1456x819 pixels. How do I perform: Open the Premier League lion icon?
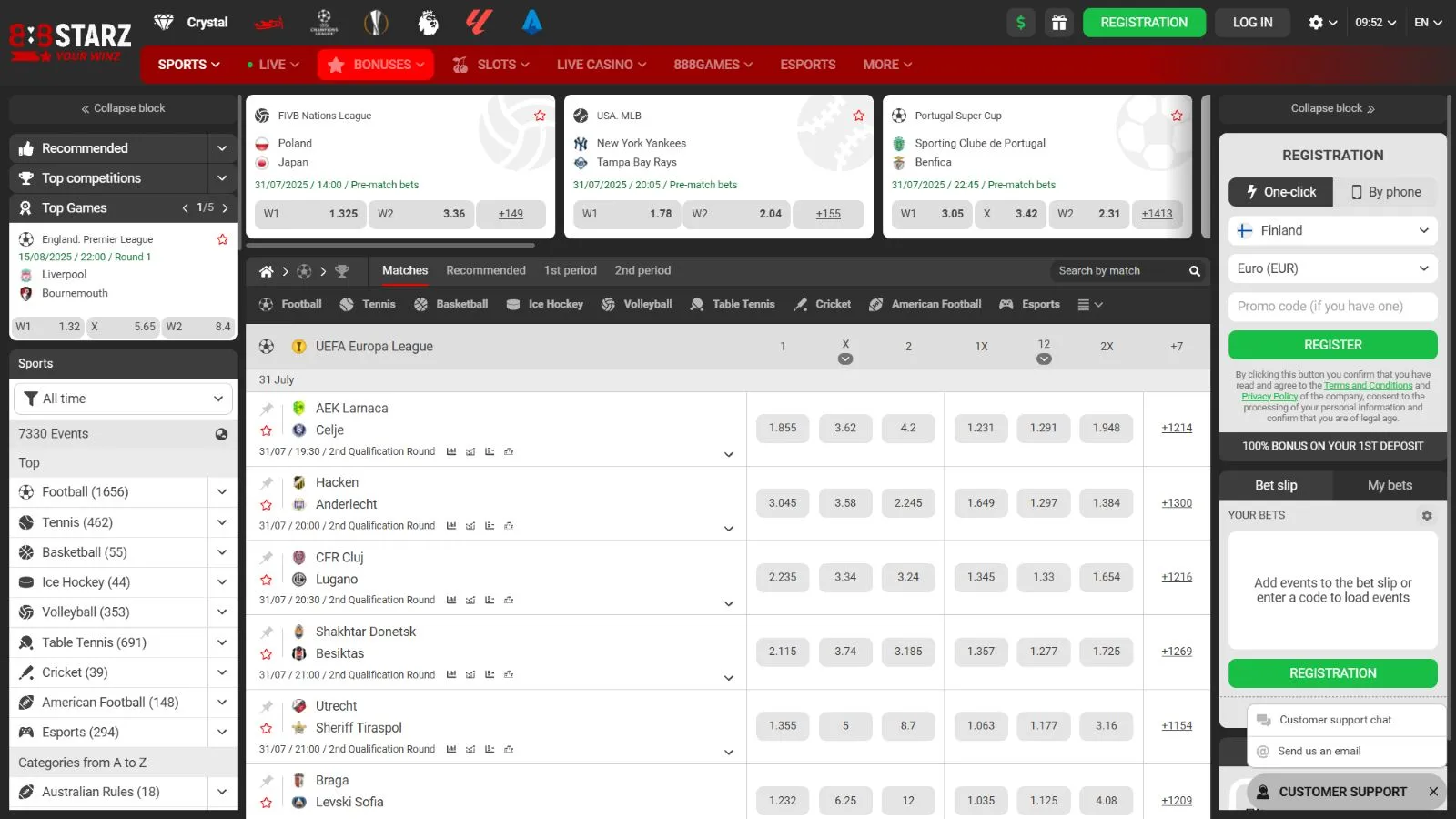[428, 22]
